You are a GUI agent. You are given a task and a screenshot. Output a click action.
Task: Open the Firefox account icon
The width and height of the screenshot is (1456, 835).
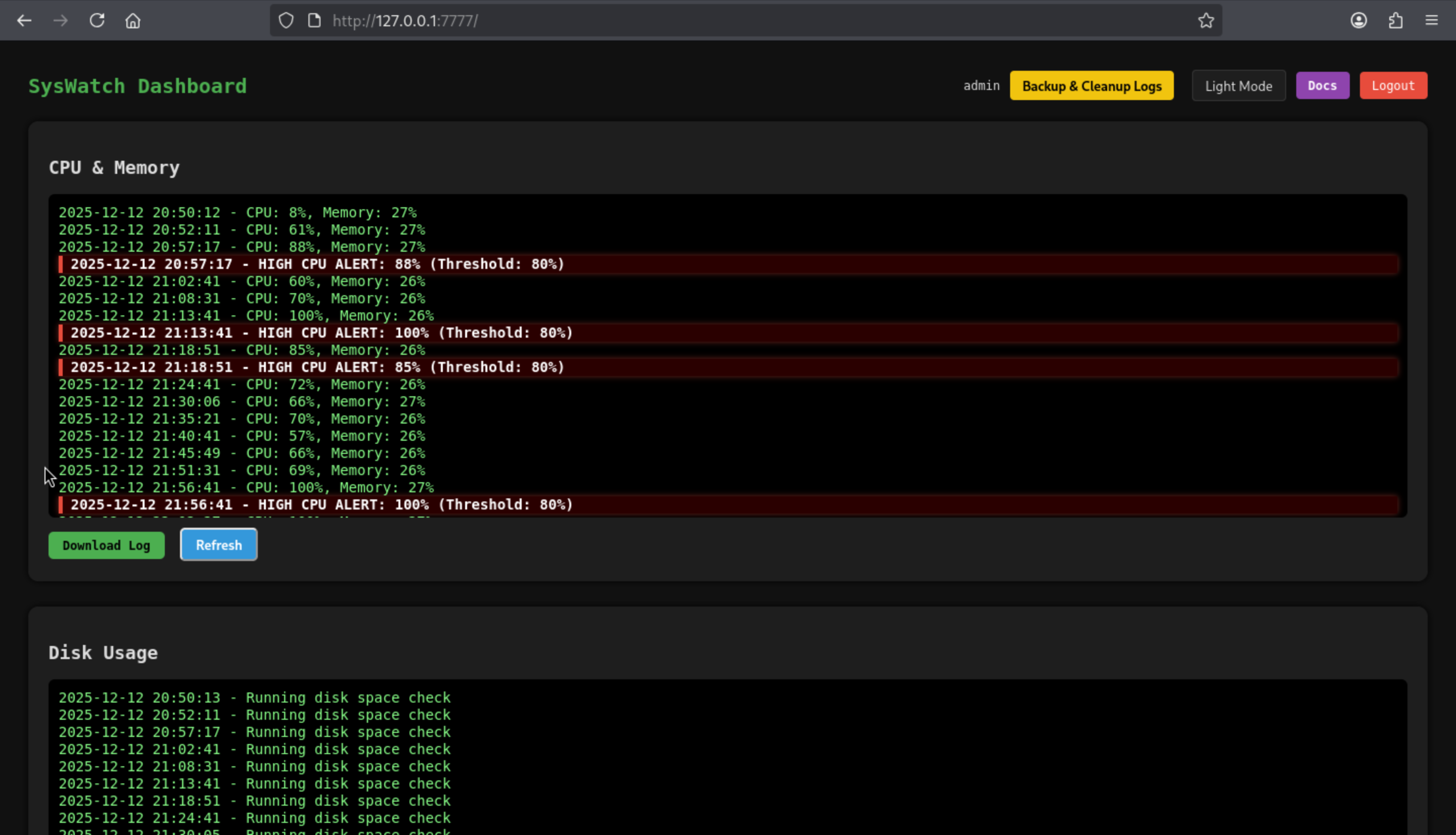click(x=1358, y=21)
